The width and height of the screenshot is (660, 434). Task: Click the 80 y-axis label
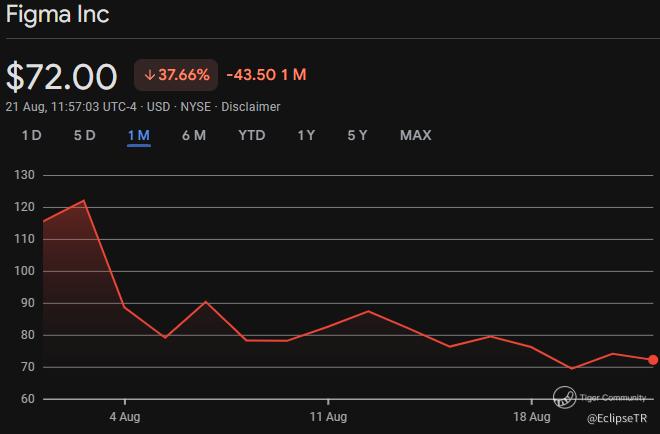tap(27, 335)
